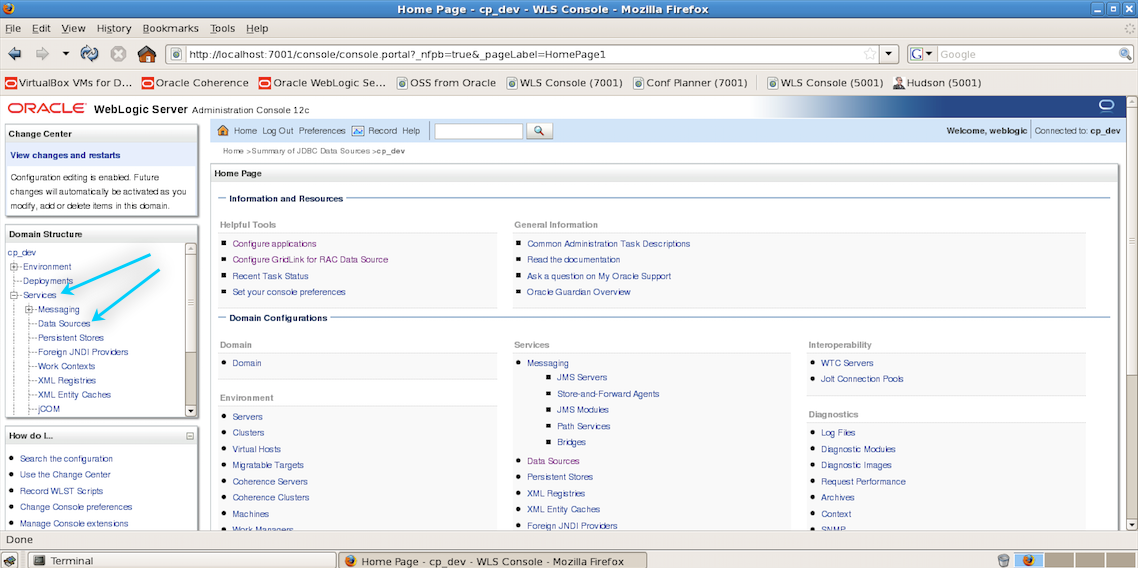
Task: Click the console Home house icon
Action: click(224, 131)
